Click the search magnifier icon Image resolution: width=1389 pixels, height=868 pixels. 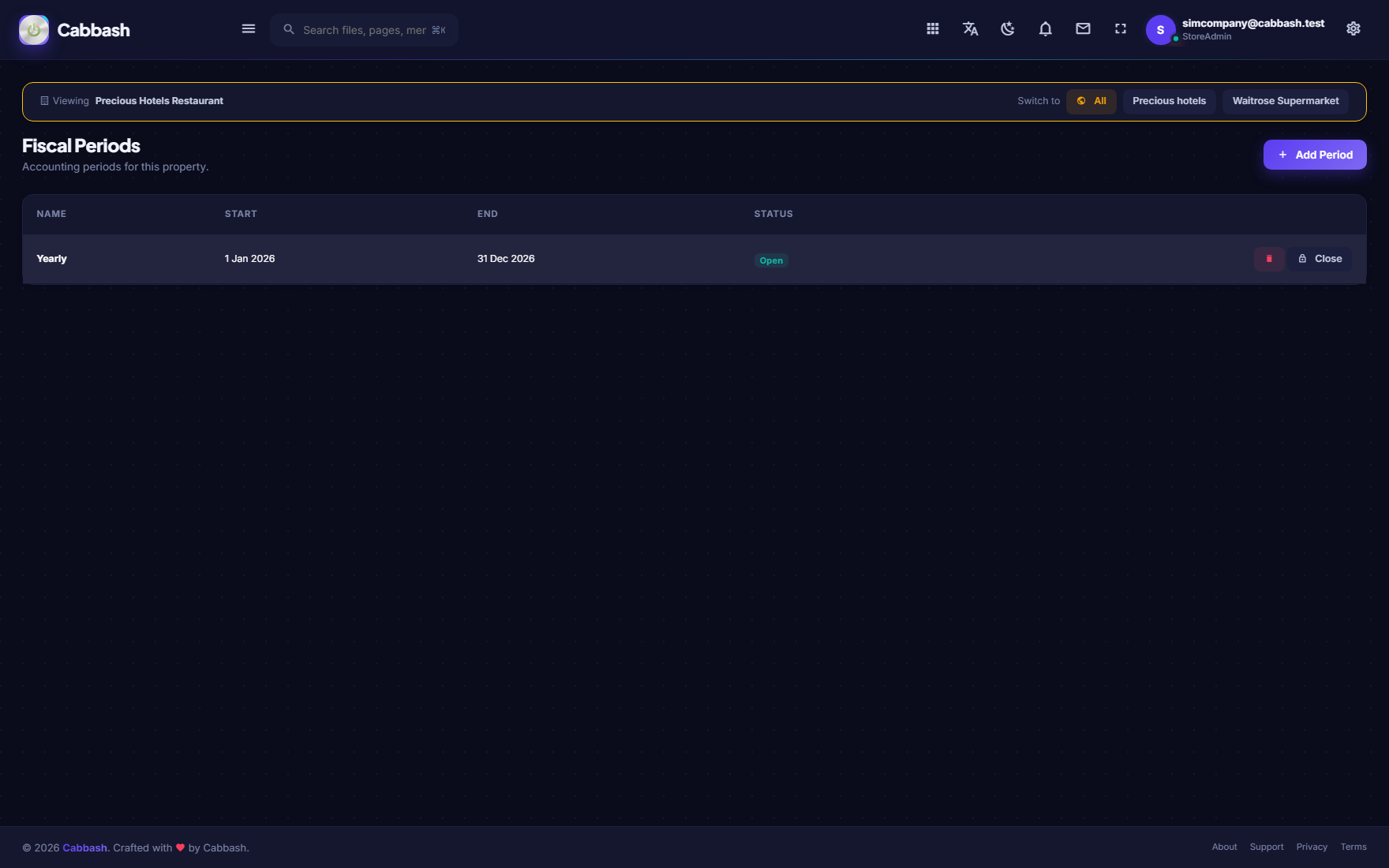coord(289,29)
